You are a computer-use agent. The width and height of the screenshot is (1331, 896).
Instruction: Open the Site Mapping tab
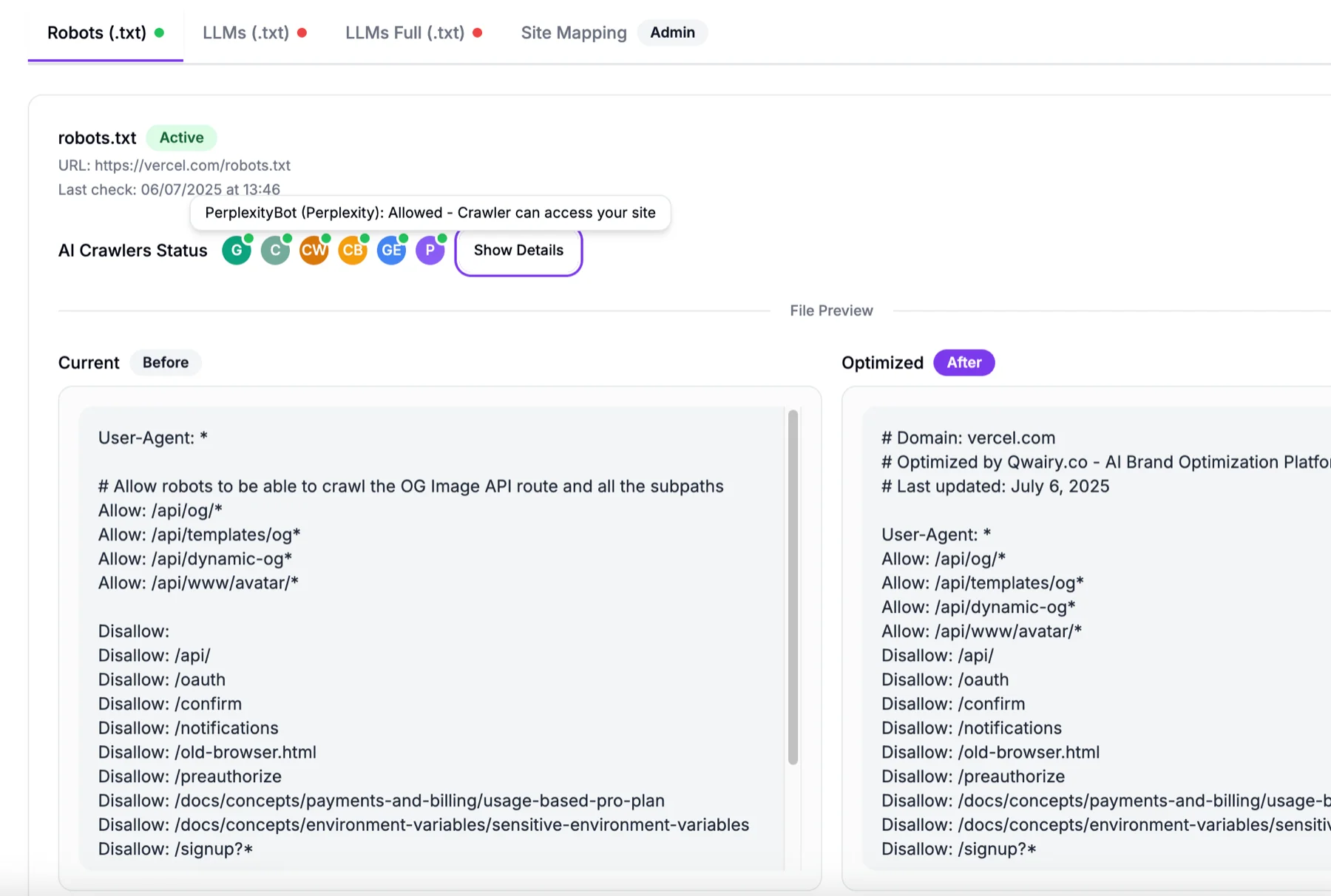573,33
